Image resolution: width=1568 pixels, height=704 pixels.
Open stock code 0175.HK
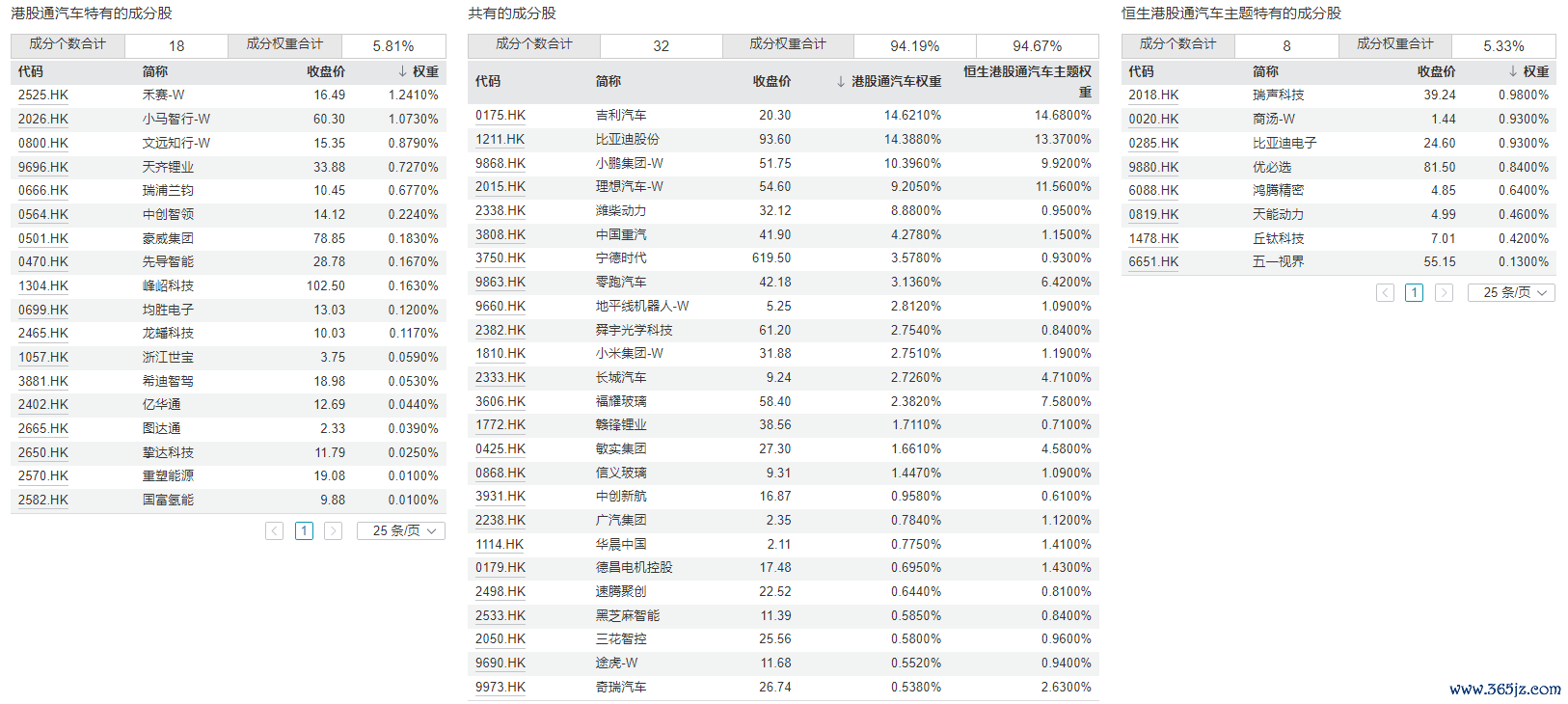coord(500,116)
